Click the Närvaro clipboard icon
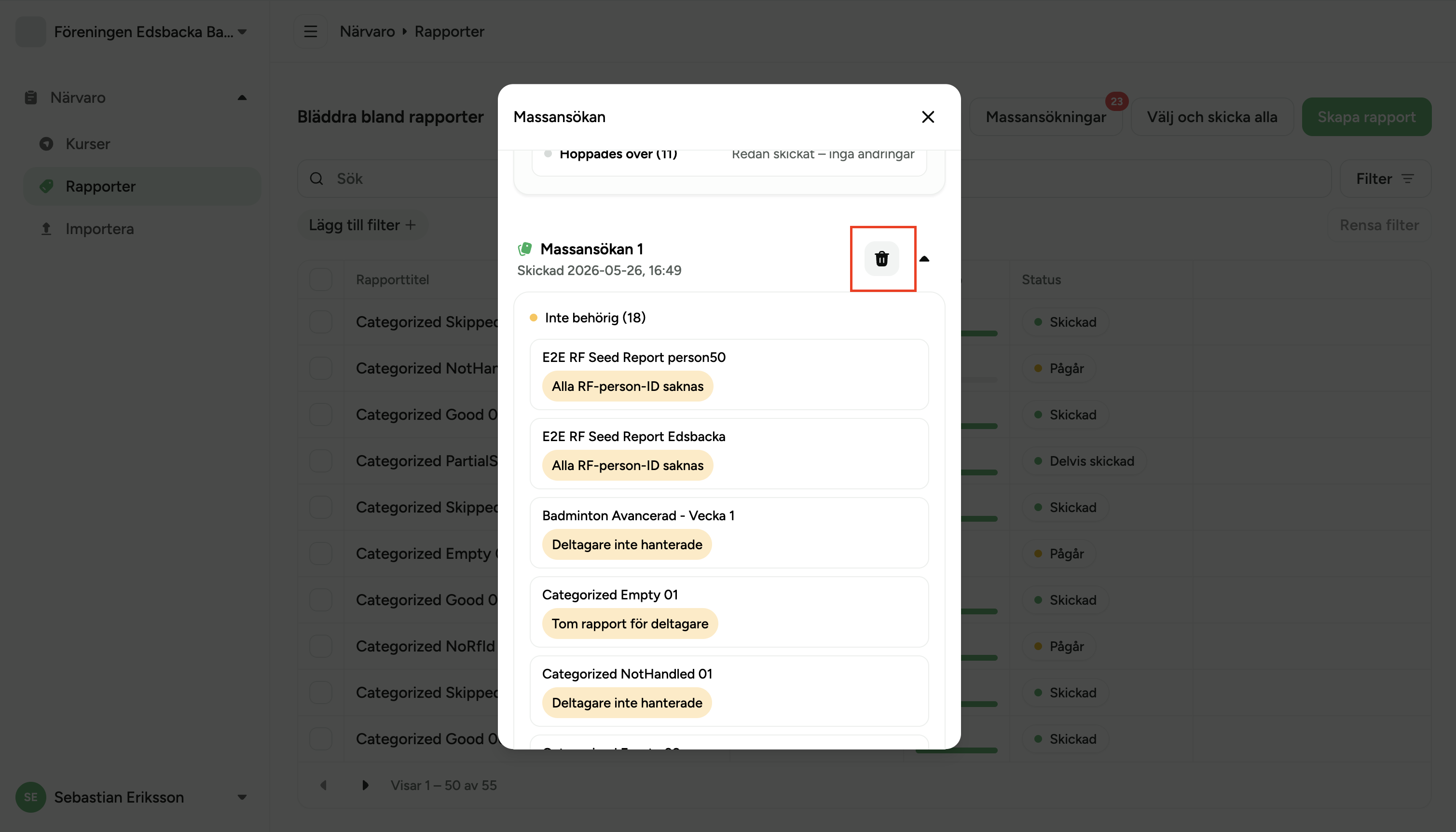Viewport: 1456px width, 832px height. [31, 97]
